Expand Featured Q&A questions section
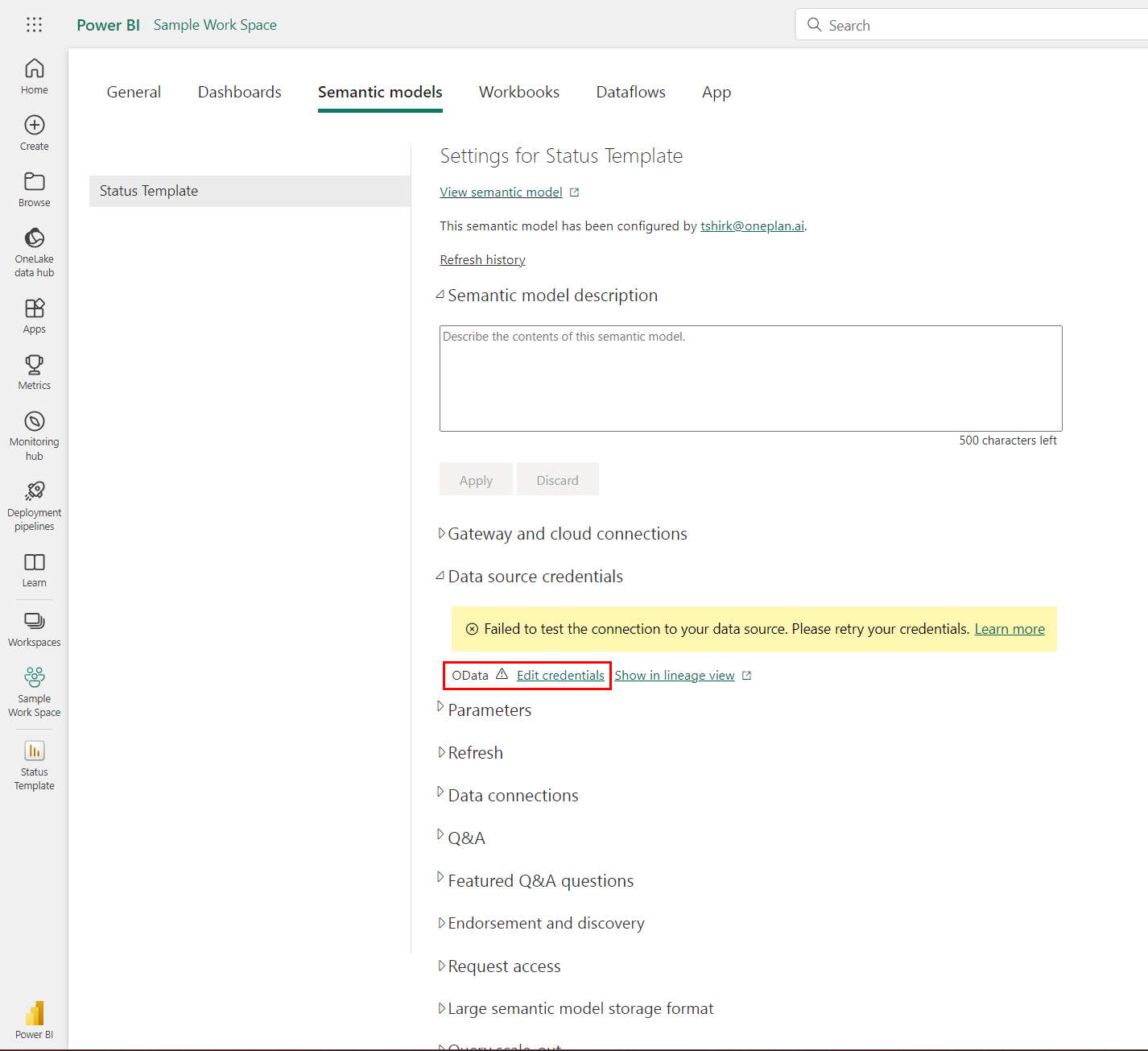The width and height of the screenshot is (1148, 1051). [440, 877]
